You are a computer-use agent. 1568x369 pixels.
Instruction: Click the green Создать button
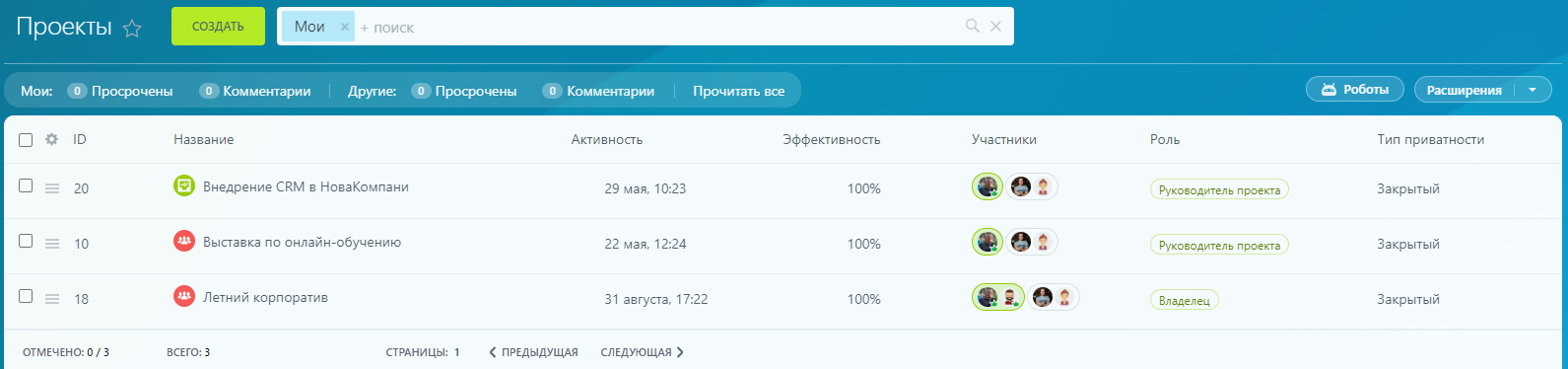(218, 27)
